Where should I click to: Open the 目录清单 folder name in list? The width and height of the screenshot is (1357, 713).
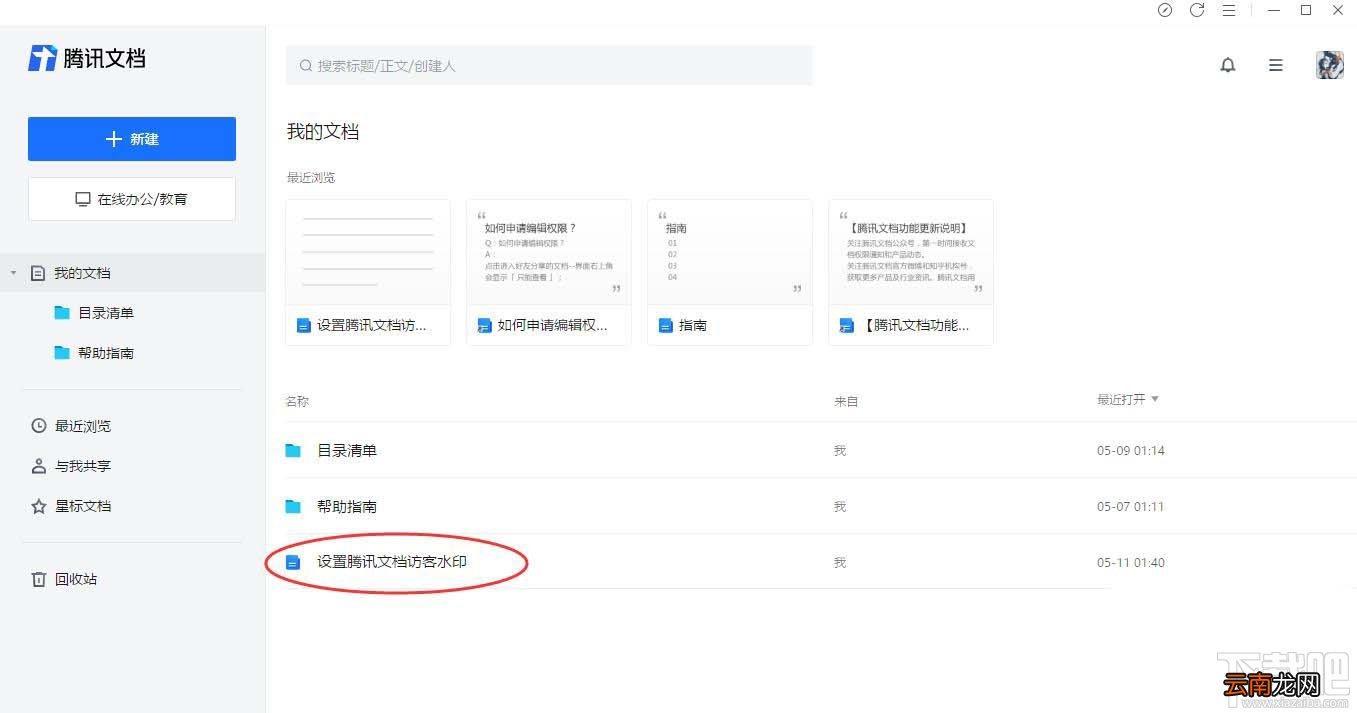tap(347, 451)
